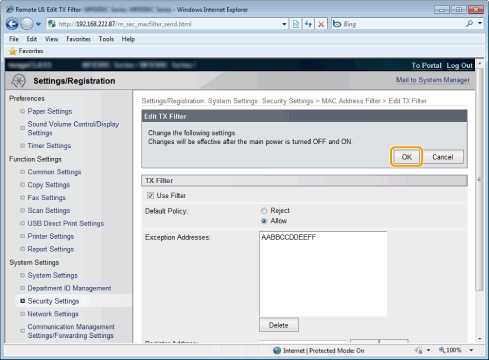Click the Favorites star button

coord(26,51)
